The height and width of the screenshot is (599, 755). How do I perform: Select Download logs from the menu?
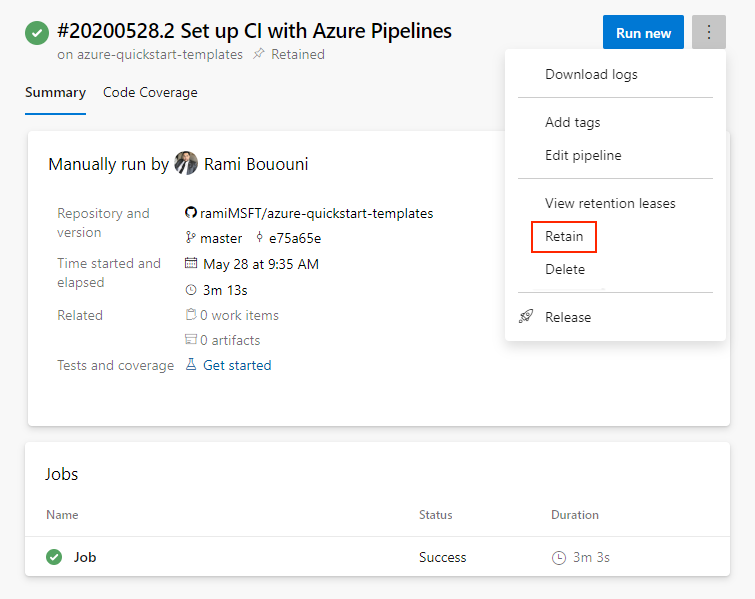tap(591, 74)
